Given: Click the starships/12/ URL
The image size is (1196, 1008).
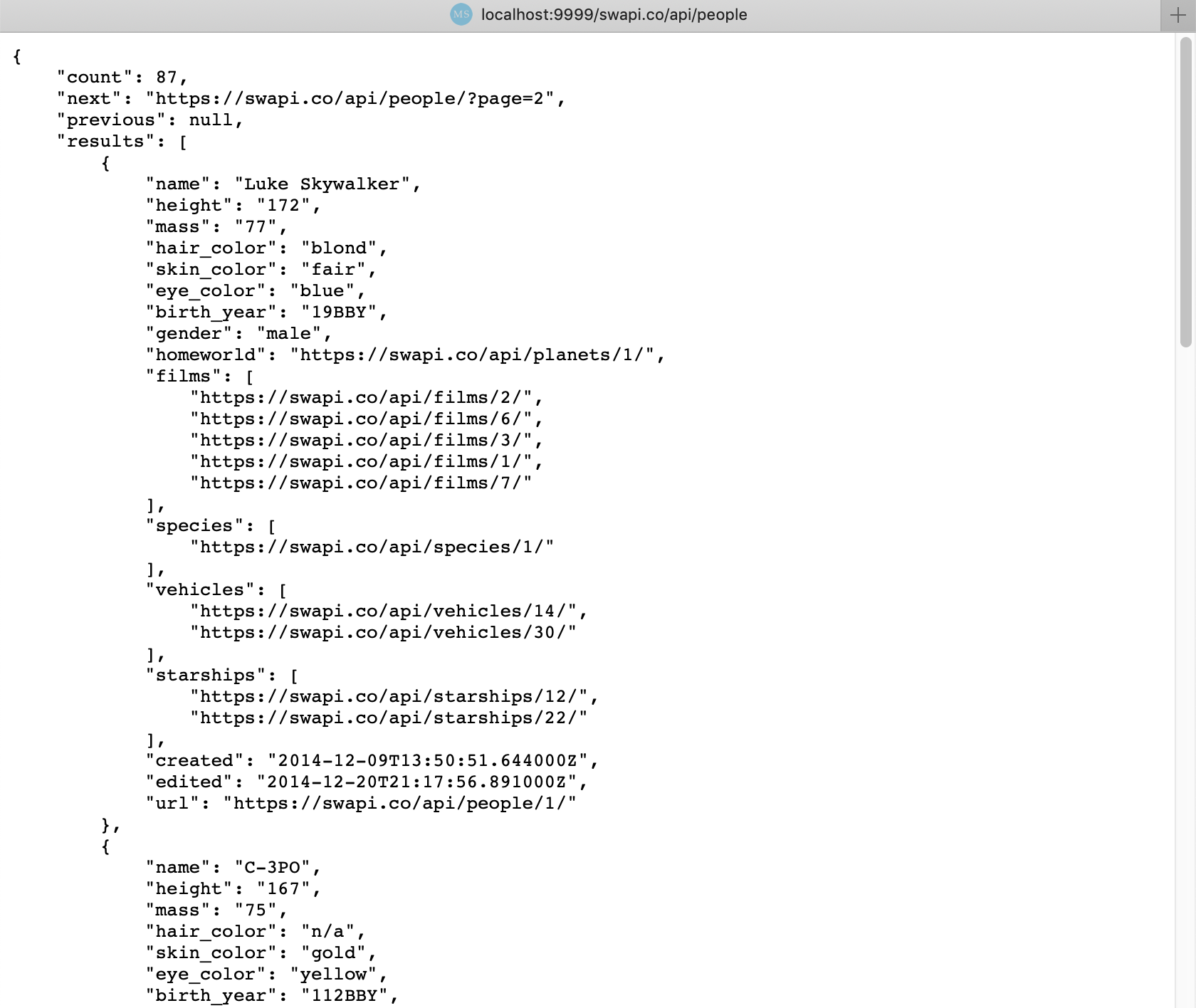Looking at the screenshot, I should (x=389, y=696).
